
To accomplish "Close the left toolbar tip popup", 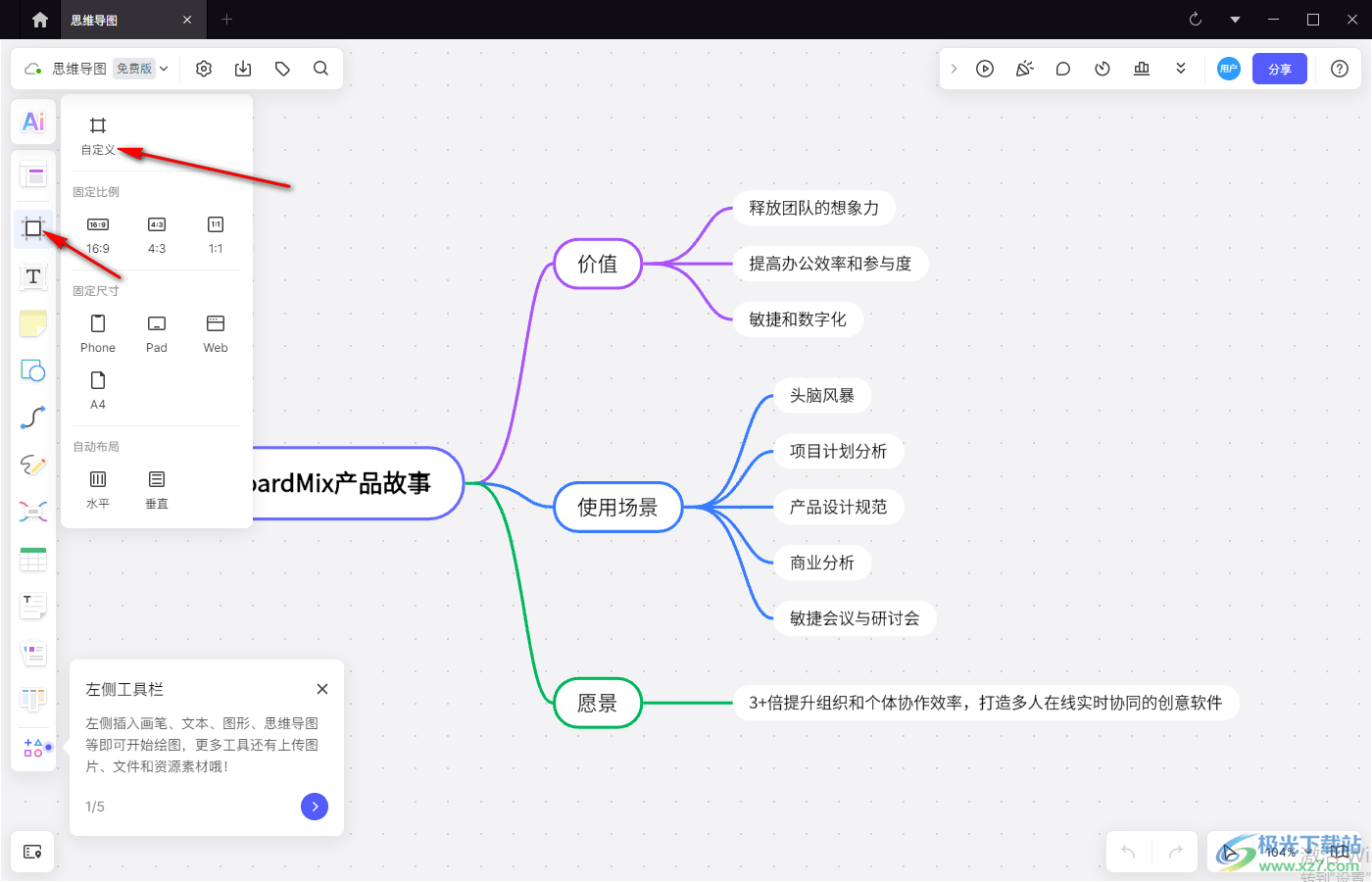I will tap(322, 689).
